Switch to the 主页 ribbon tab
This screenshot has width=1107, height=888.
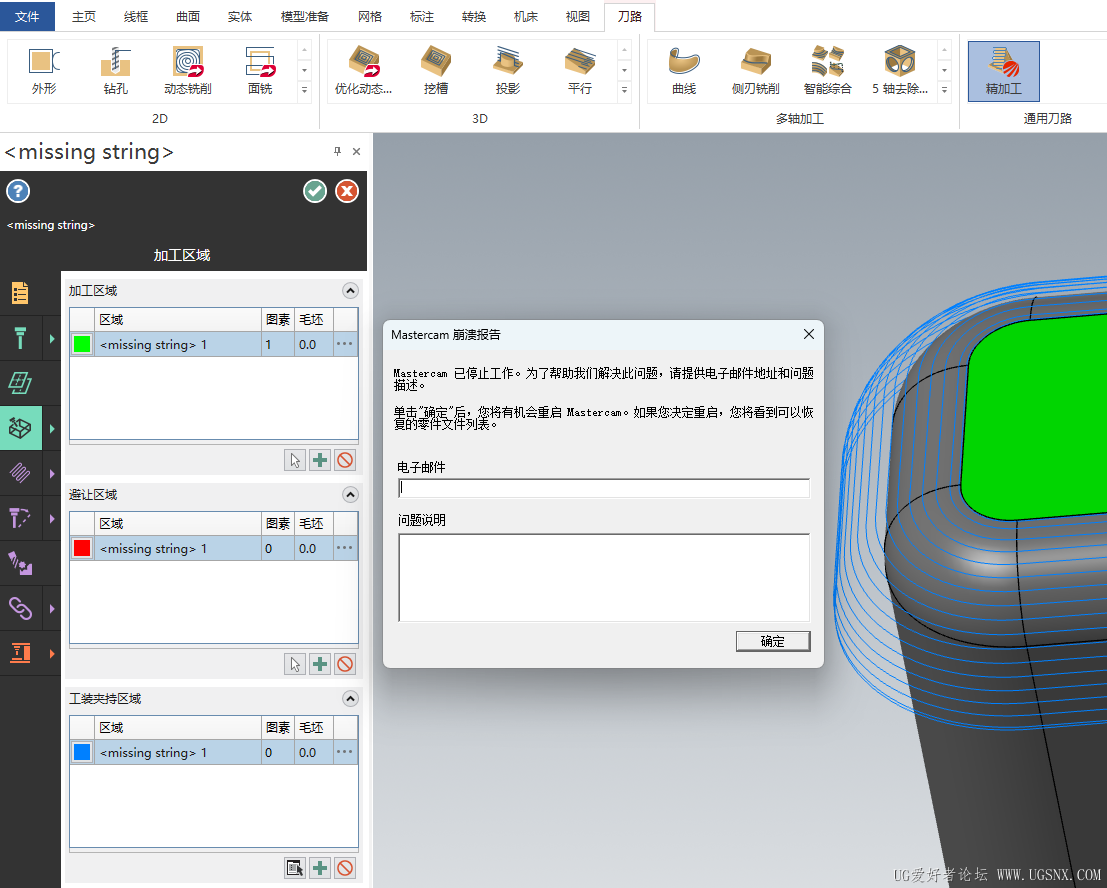coord(84,16)
